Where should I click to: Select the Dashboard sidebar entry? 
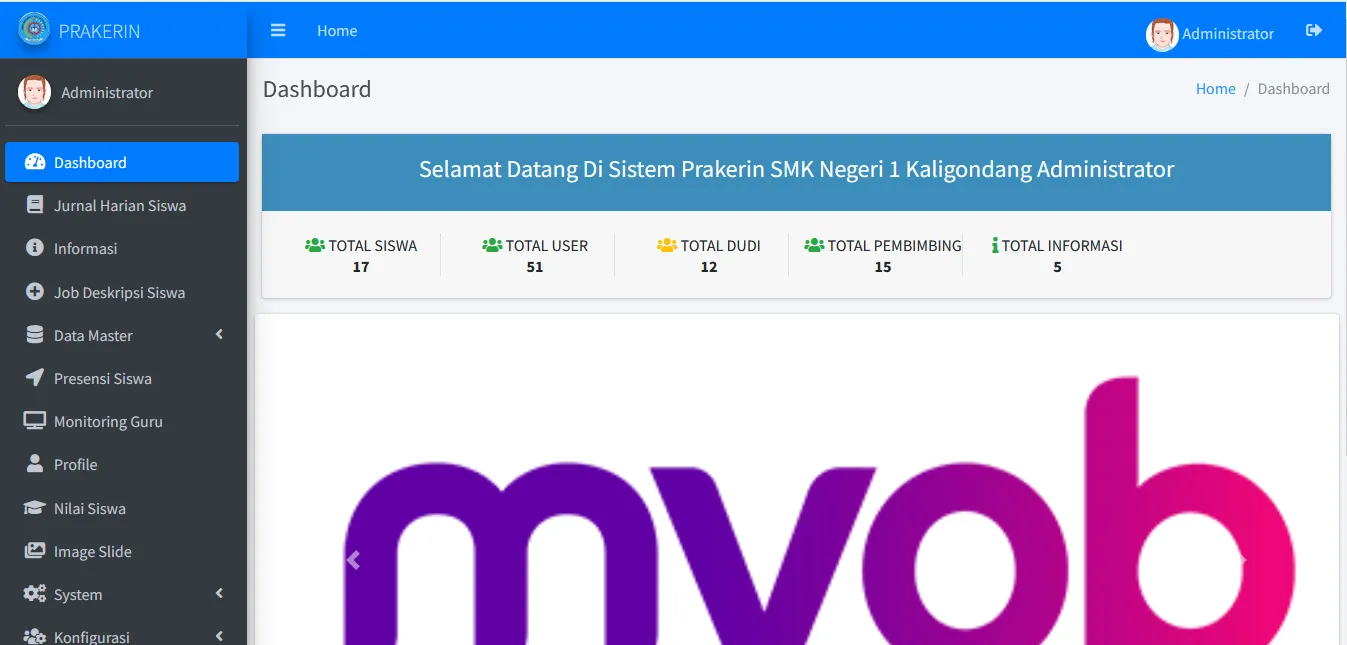pyautogui.click(x=92, y=162)
